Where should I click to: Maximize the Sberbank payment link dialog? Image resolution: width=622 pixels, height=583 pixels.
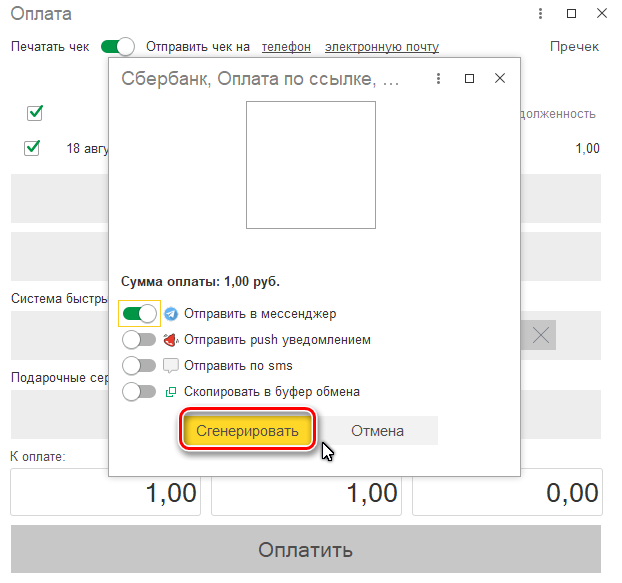tap(469, 79)
